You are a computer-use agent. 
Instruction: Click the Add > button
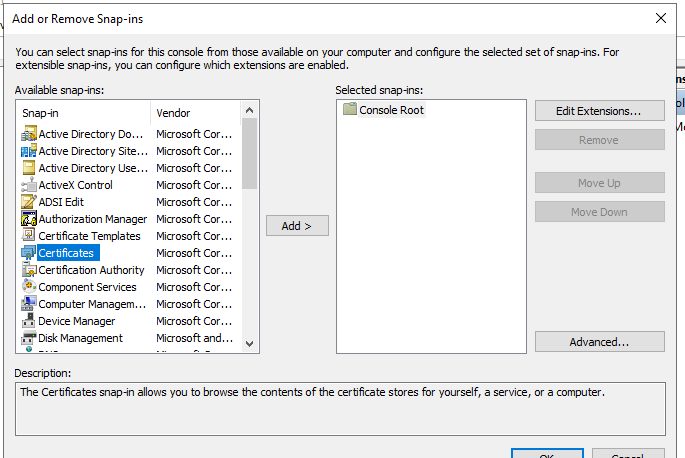click(297, 226)
